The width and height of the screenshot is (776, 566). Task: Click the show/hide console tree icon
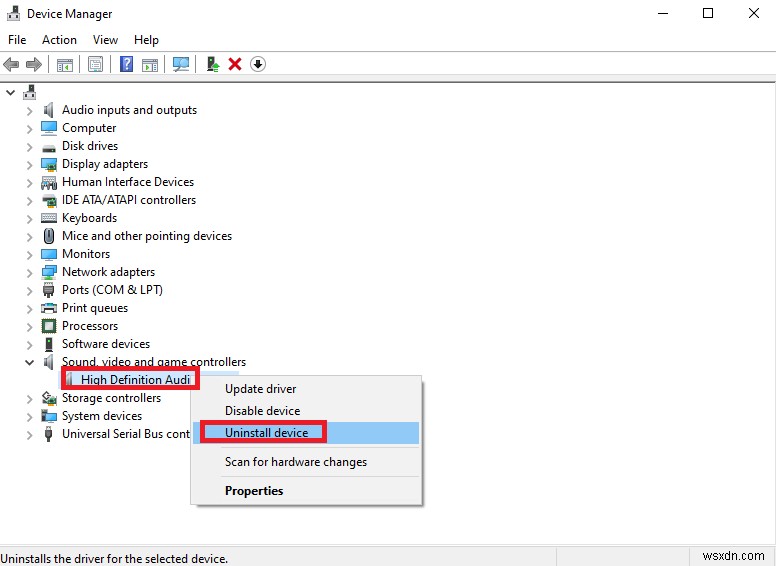click(x=64, y=64)
